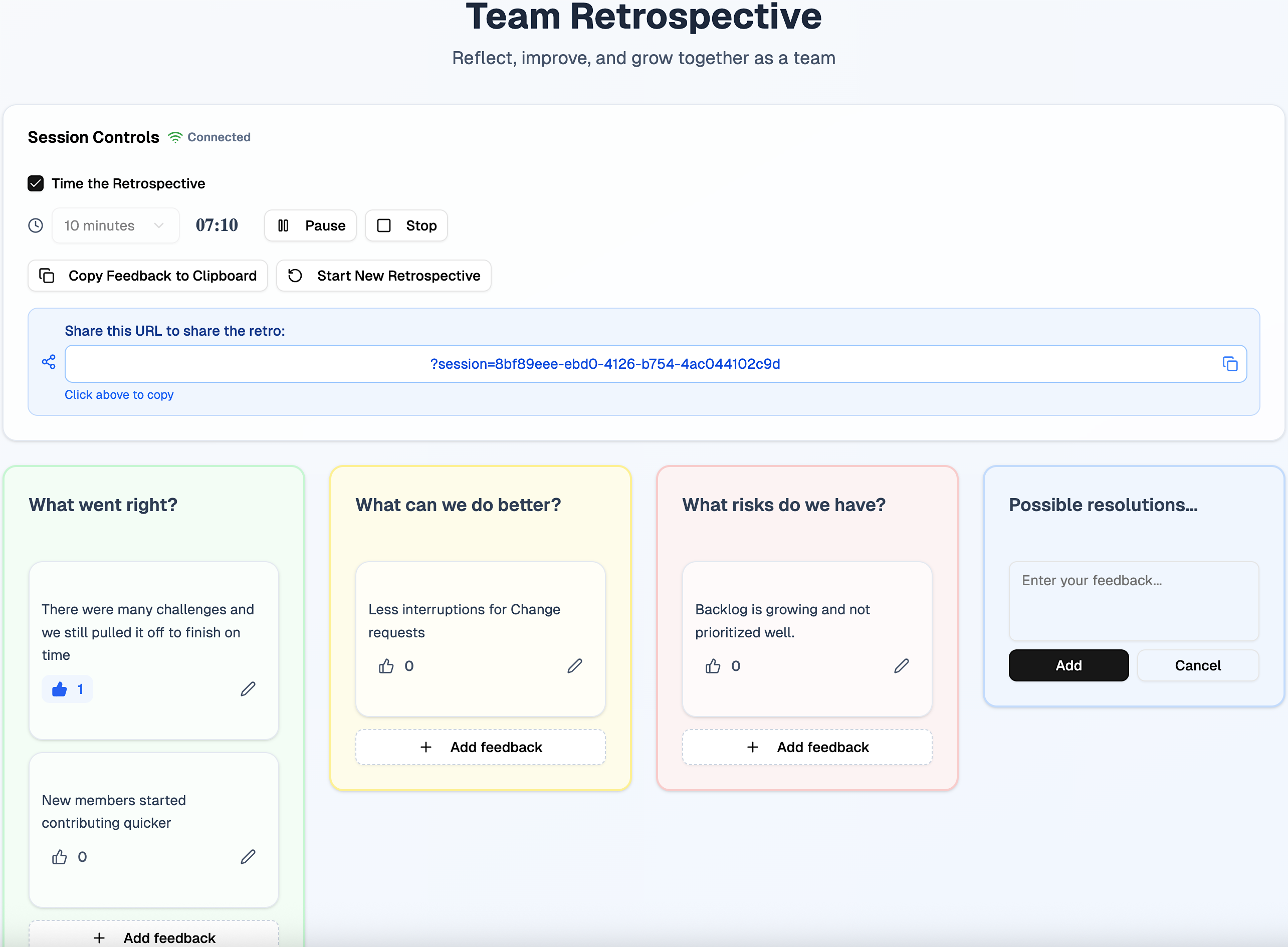Add feedback under 'What risks do we have?'
Screen dimensions: 1288x947
tap(806, 747)
